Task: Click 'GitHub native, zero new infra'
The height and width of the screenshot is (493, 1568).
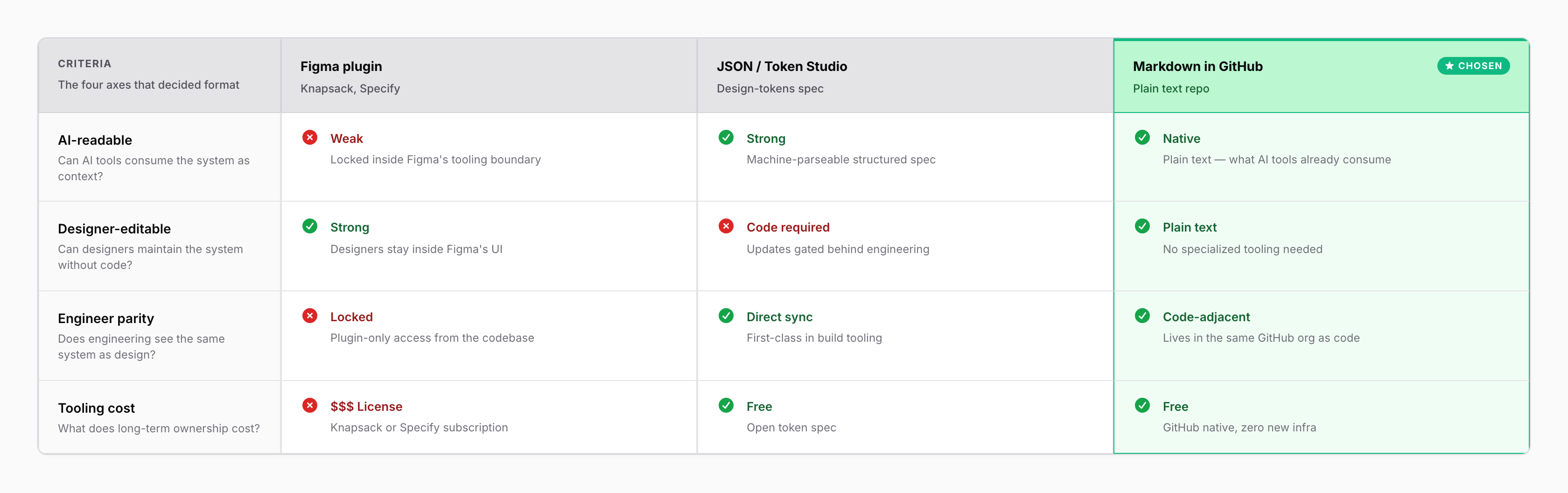Action: [x=1239, y=427]
